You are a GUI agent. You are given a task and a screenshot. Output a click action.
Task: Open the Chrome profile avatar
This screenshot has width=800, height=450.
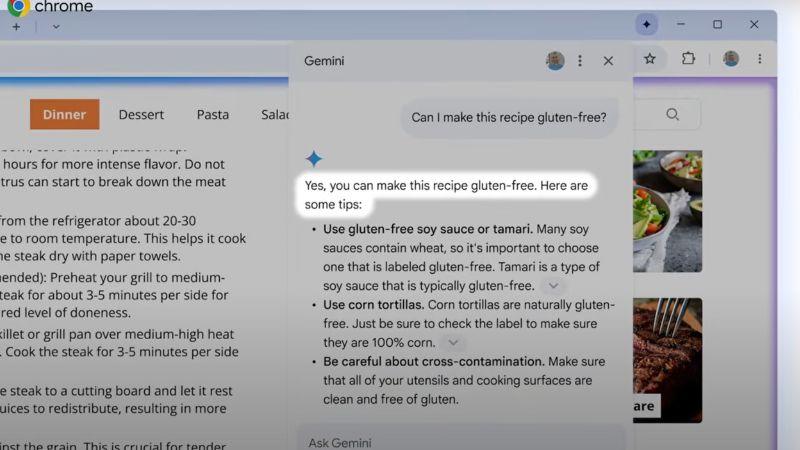731,59
